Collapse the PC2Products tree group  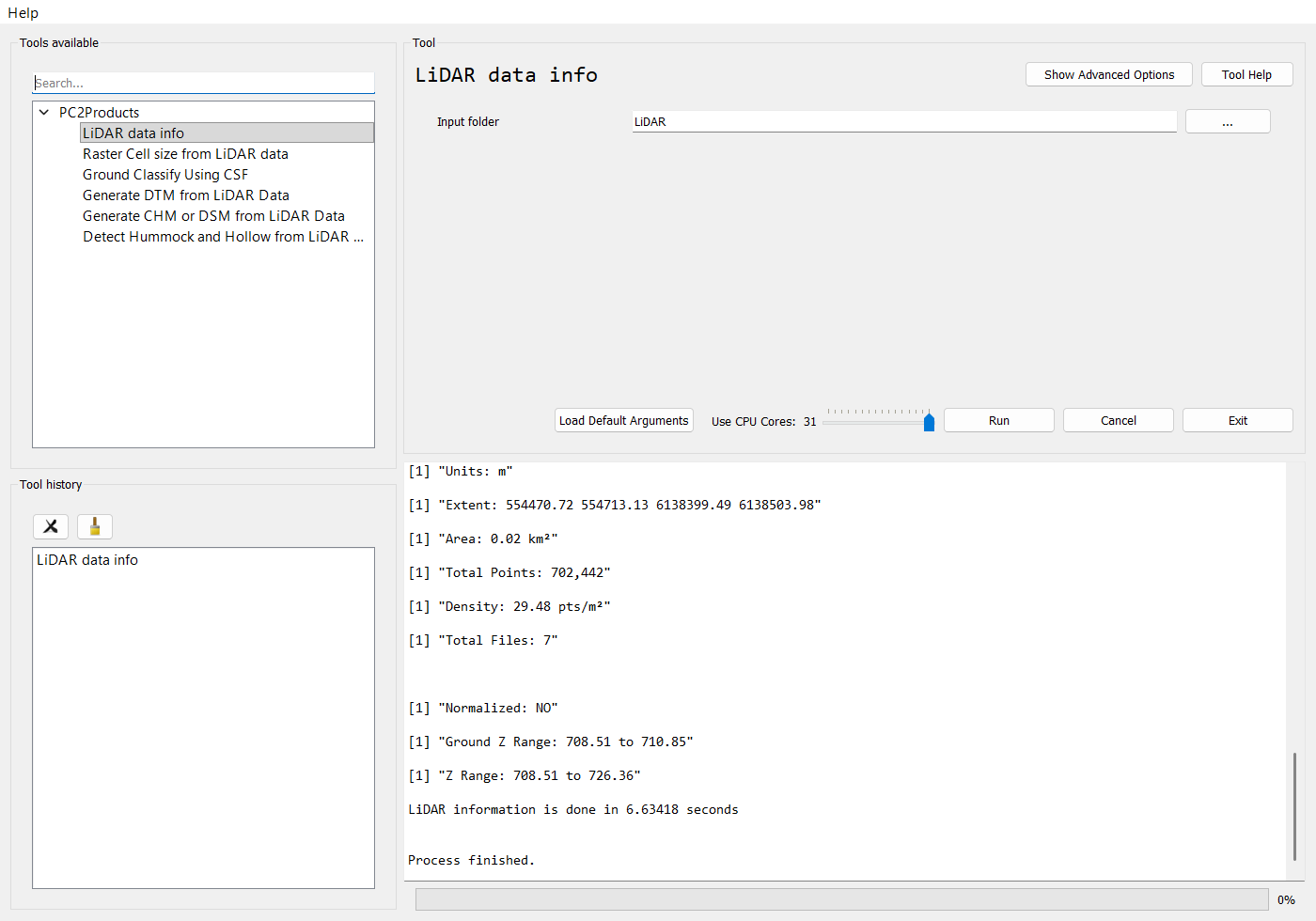point(44,112)
